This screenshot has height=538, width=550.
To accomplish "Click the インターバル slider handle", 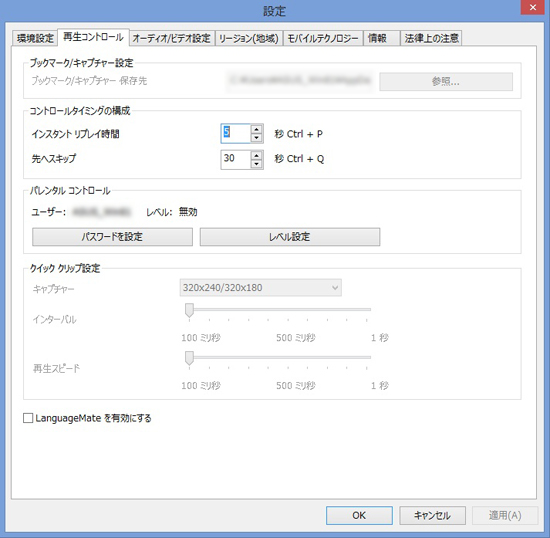I will pos(189,310).
